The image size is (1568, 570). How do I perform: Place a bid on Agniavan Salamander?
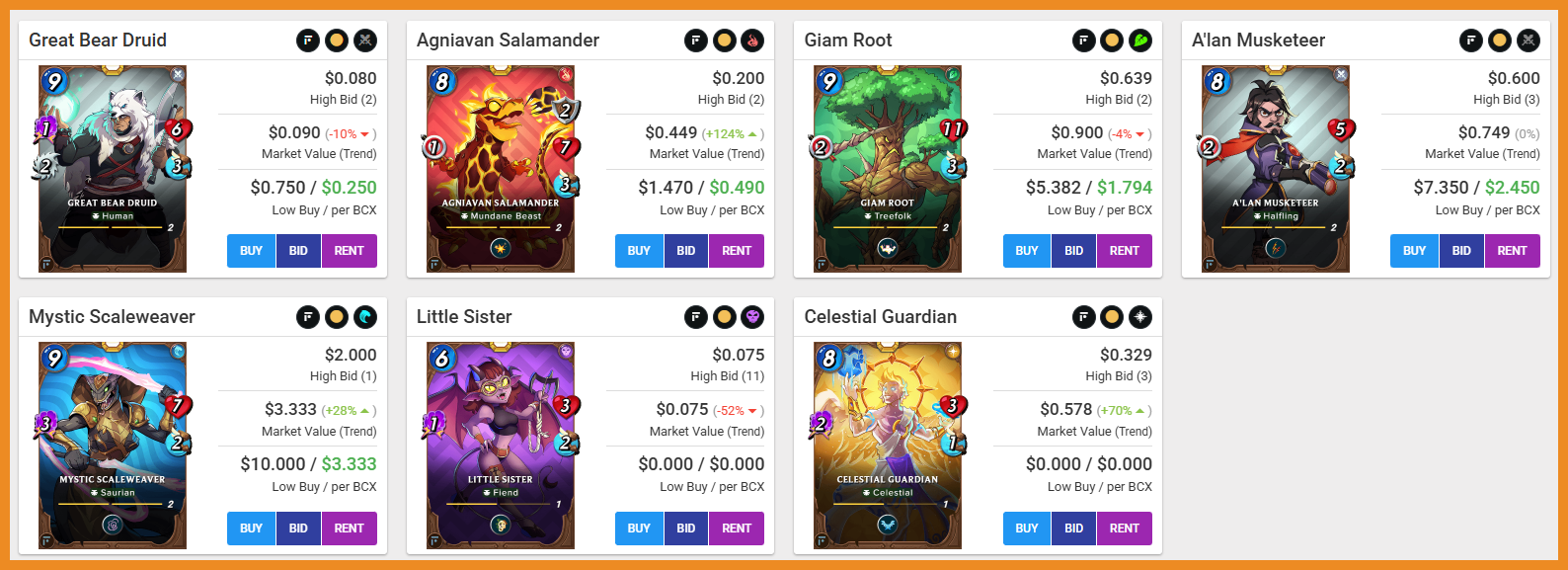pos(686,251)
